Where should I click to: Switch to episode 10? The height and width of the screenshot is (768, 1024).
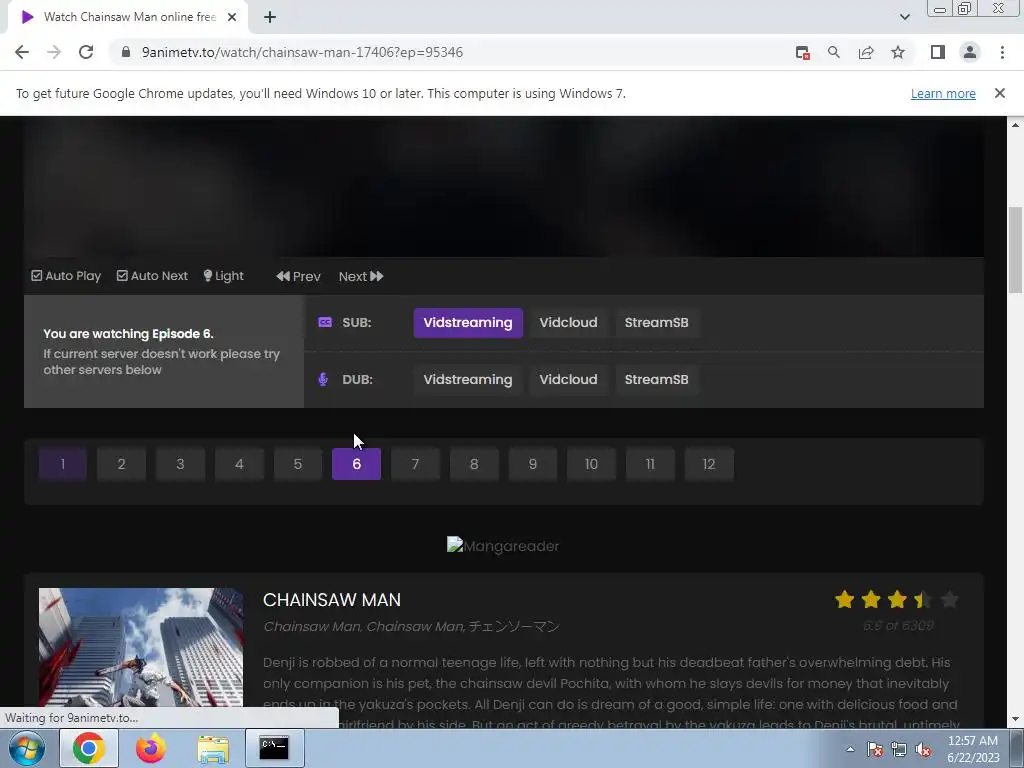pyautogui.click(x=592, y=464)
